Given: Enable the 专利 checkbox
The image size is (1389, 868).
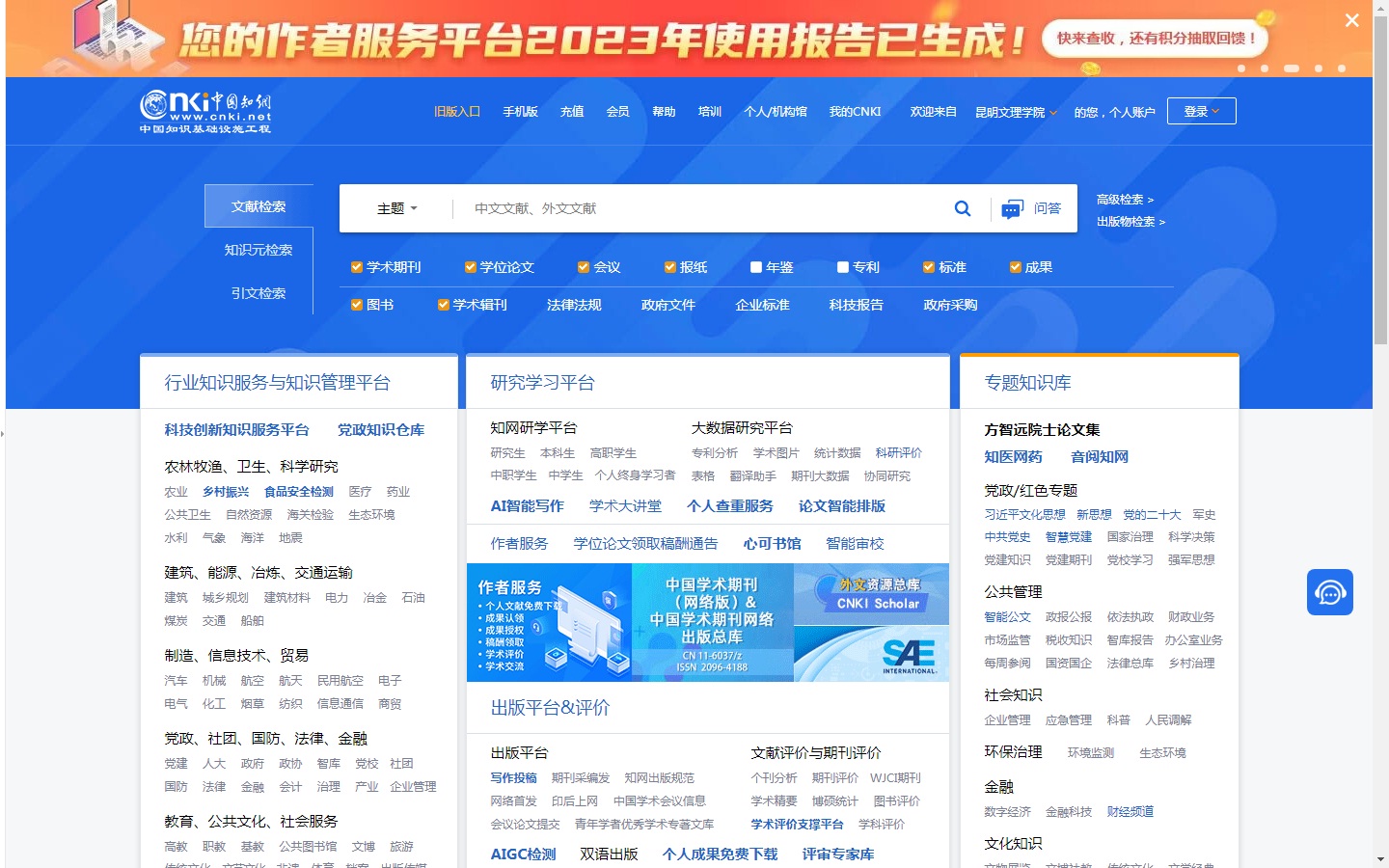Looking at the screenshot, I should [x=843, y=267].
